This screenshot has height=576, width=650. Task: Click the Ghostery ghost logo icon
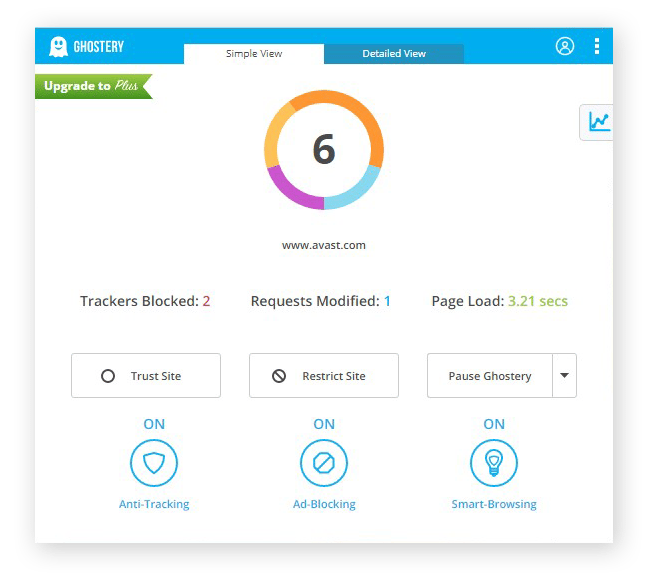click(58, 46)
